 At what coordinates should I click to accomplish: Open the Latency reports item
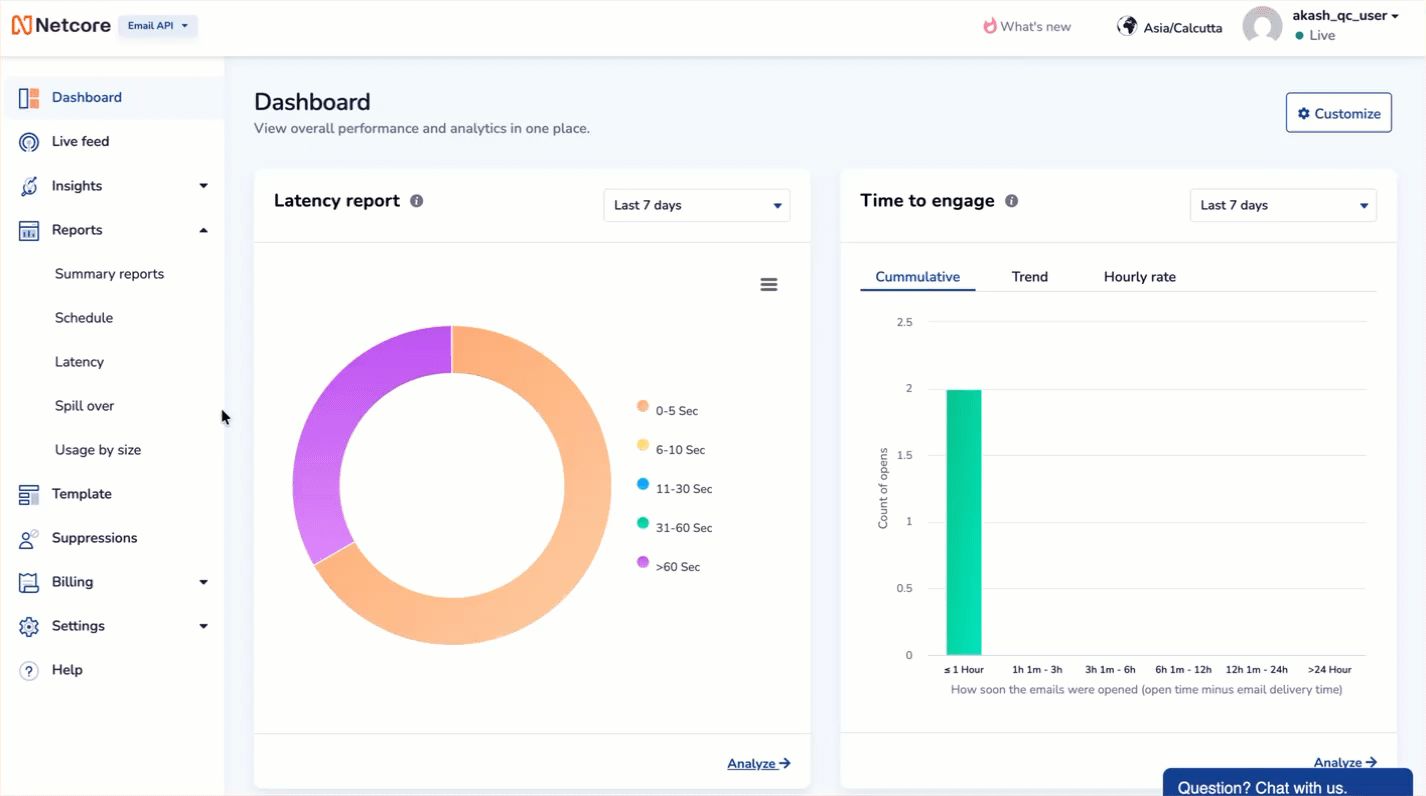(79, 362)
